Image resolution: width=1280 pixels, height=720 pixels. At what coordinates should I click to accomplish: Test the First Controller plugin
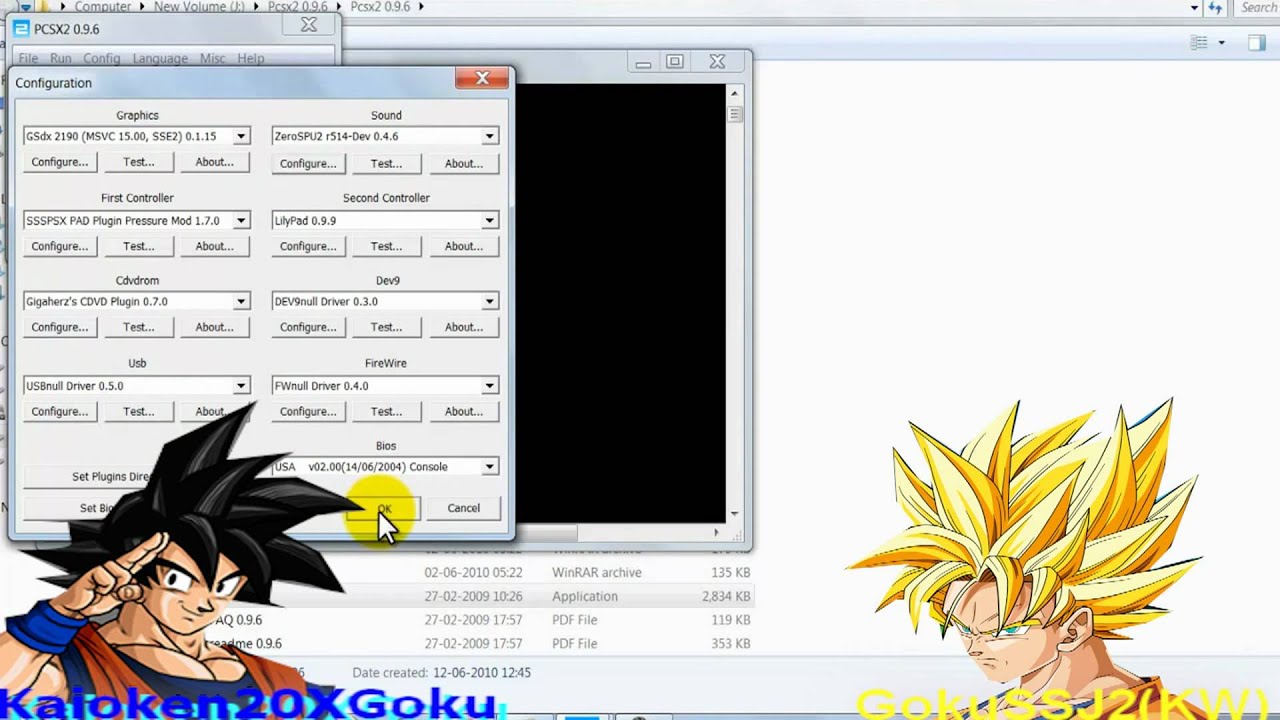tap(138, 246)
